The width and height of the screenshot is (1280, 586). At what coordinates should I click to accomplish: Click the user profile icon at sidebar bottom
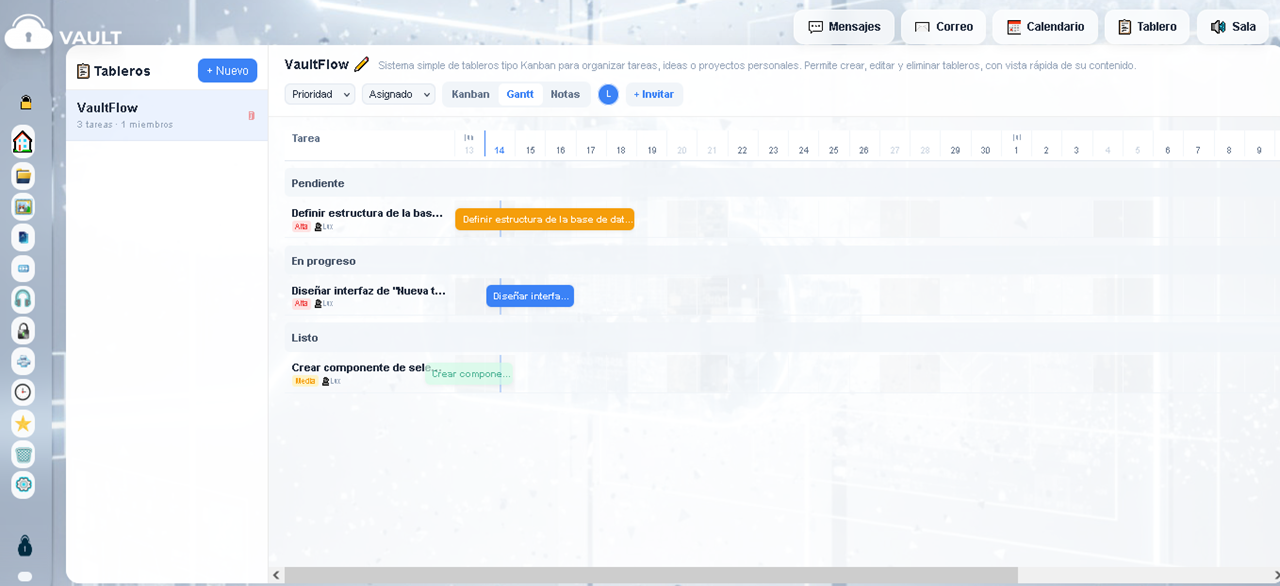(25, 545)
